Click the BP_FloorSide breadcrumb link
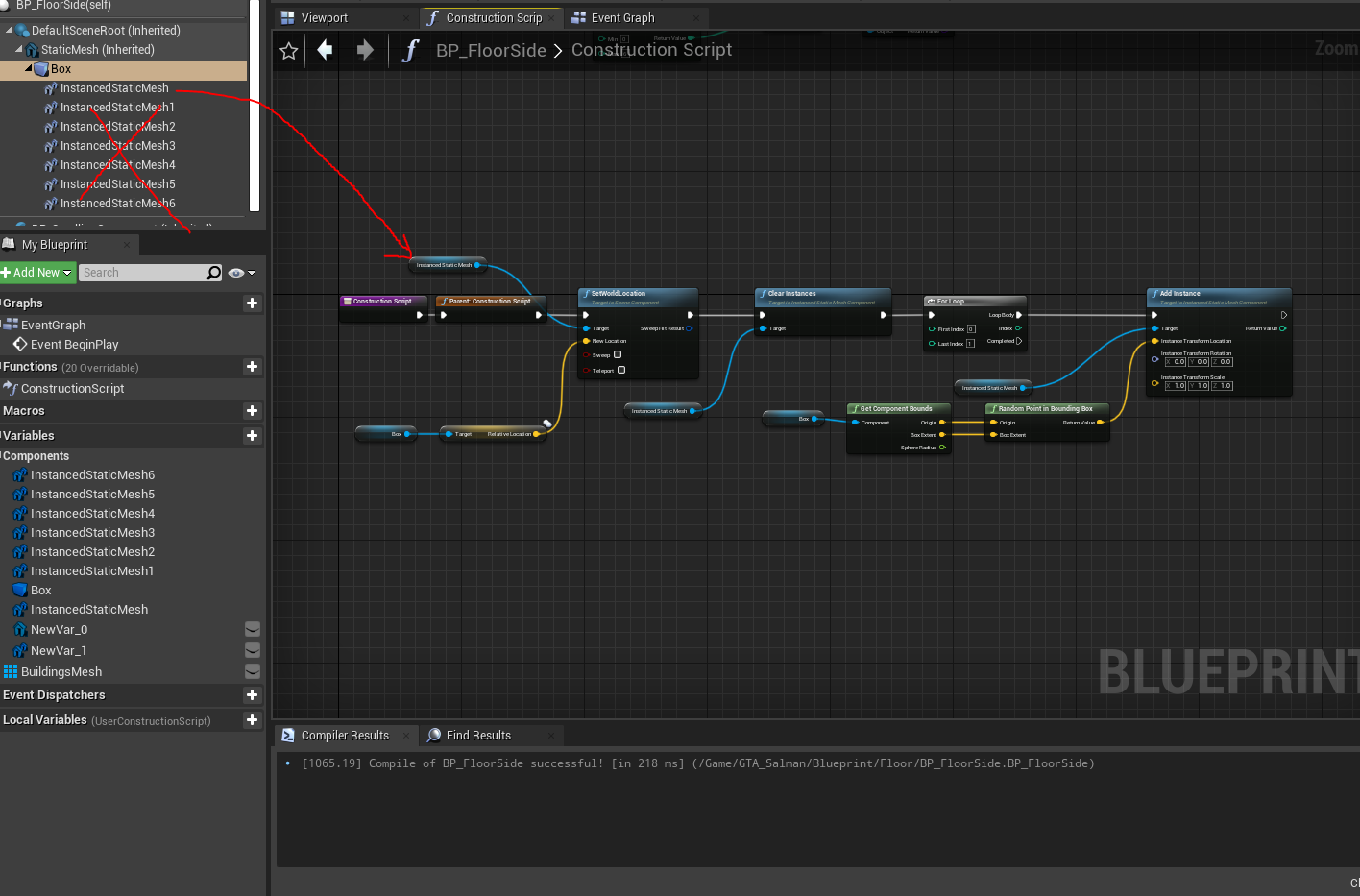Screen dimensions: 1360x896 pos(491,50)
